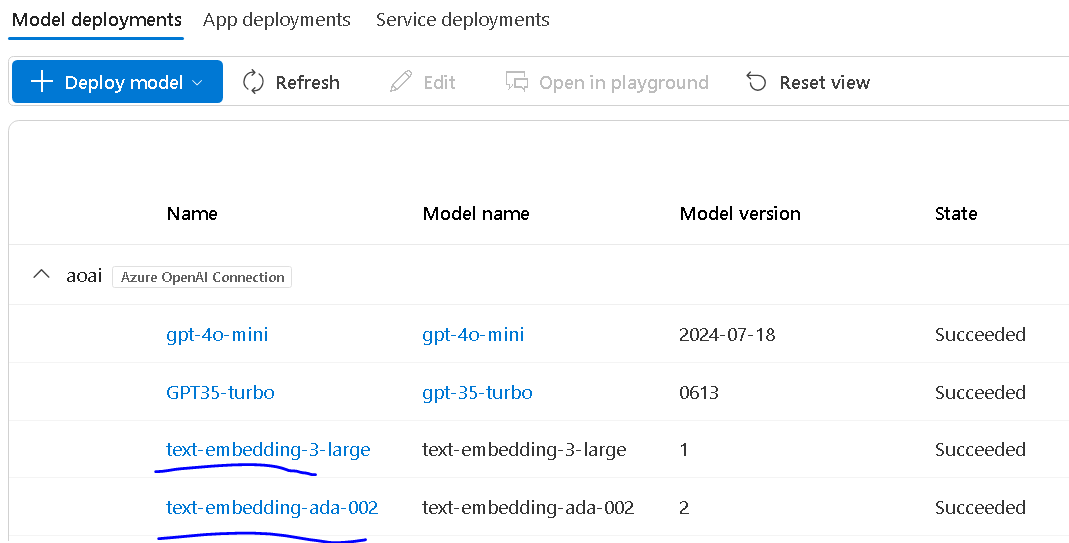This screenshot has width=1069, height=543.
Task: Click Succeeded state in gpt-4o-mini row
Action: 980,335
